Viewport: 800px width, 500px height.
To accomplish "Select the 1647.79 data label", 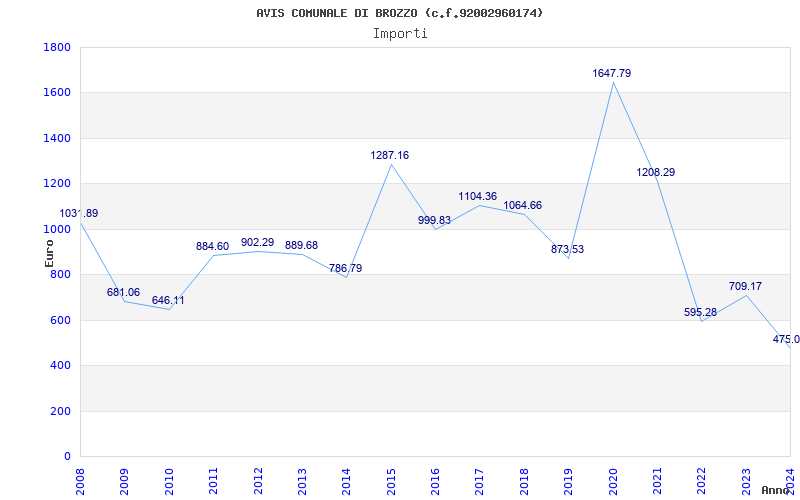I will pyautogui.click(x=611, y=73).
